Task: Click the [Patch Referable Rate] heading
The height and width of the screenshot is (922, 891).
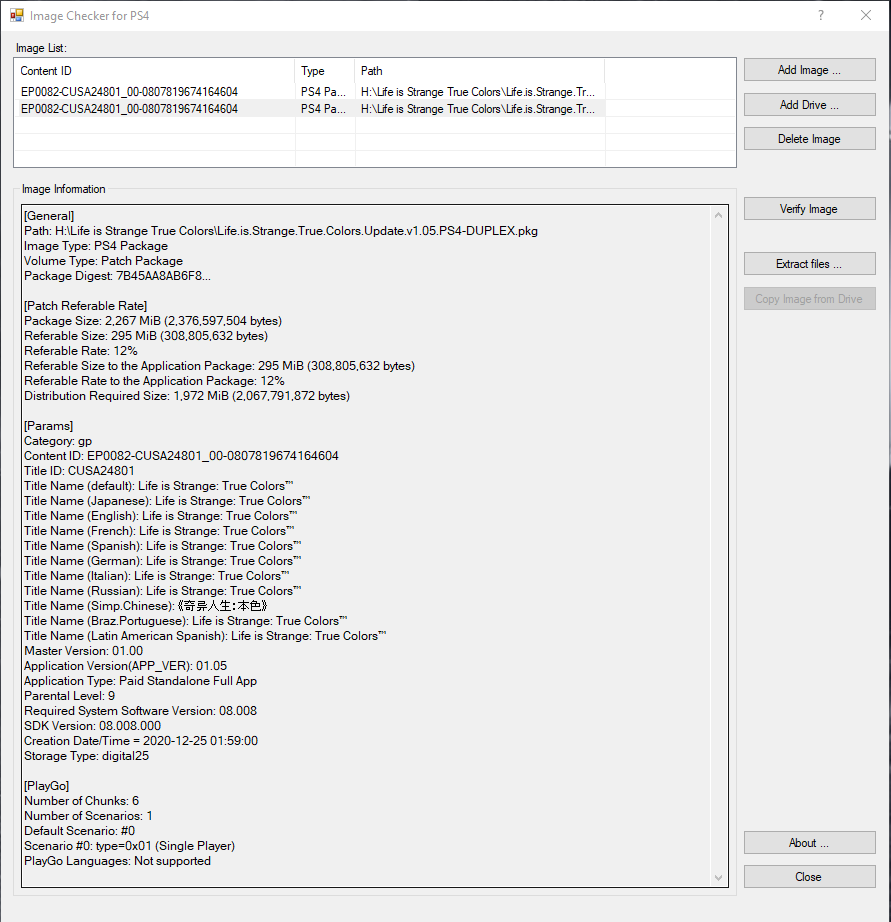Action: coord(85,306)
